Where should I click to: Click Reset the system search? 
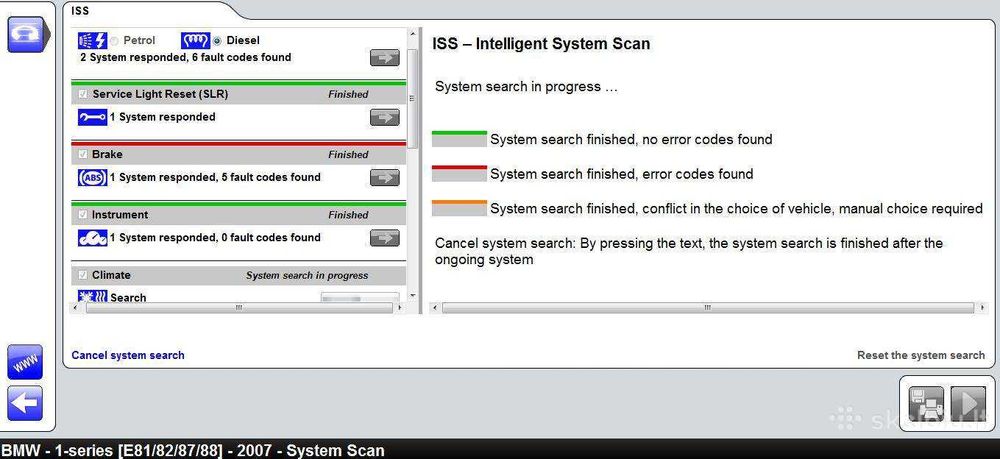(x=921, y=355)
